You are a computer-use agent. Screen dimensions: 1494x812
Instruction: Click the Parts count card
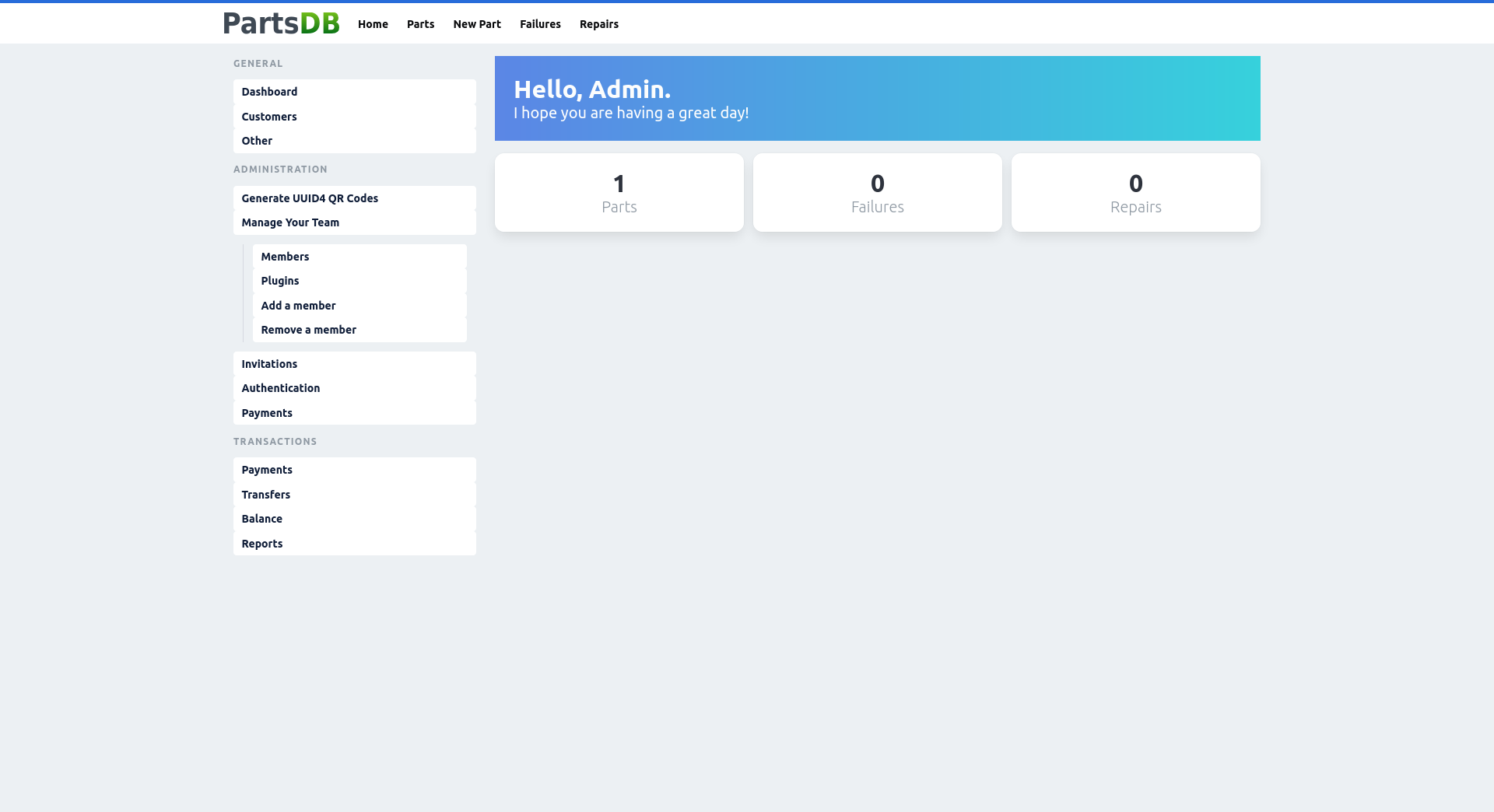tap(619, 192)
